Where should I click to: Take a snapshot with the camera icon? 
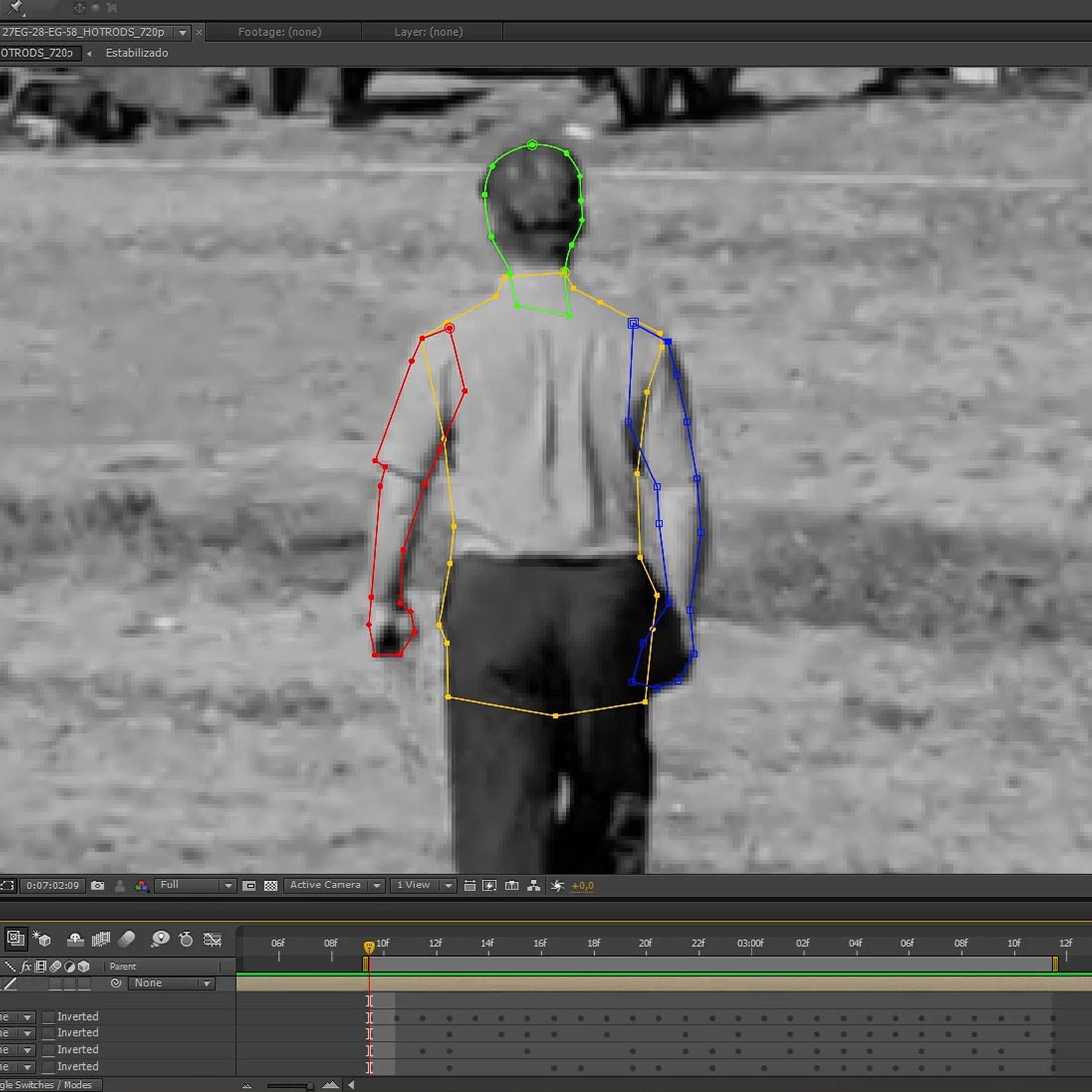point(97,886)
